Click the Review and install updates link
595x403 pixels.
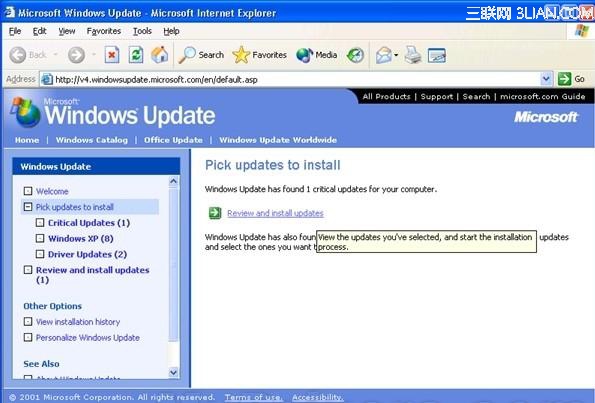(275, 213)
